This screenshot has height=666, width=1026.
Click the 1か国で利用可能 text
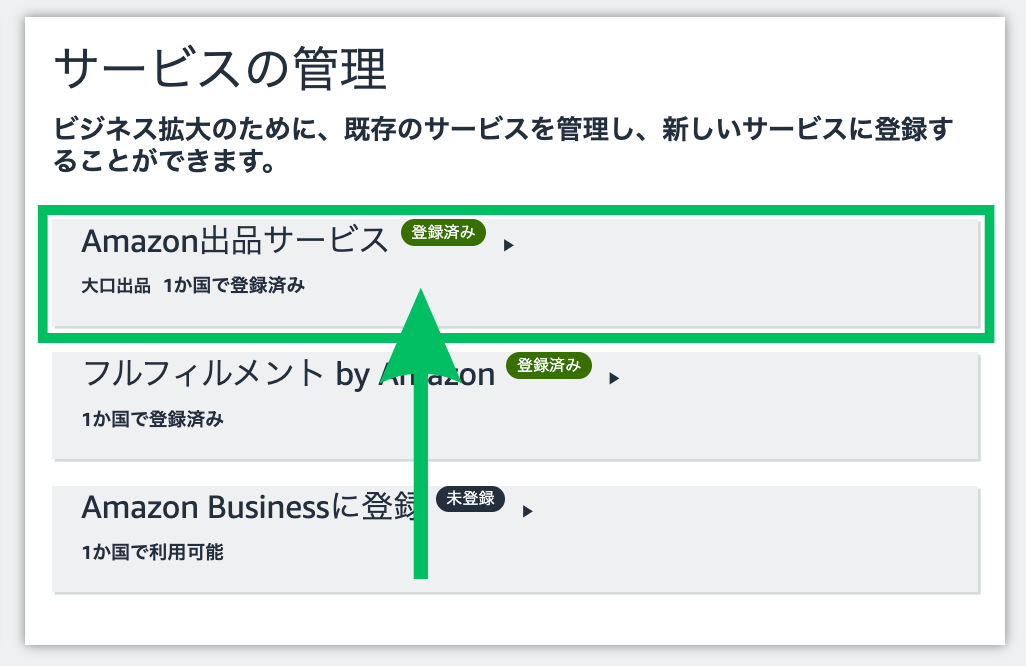(152, 552)
